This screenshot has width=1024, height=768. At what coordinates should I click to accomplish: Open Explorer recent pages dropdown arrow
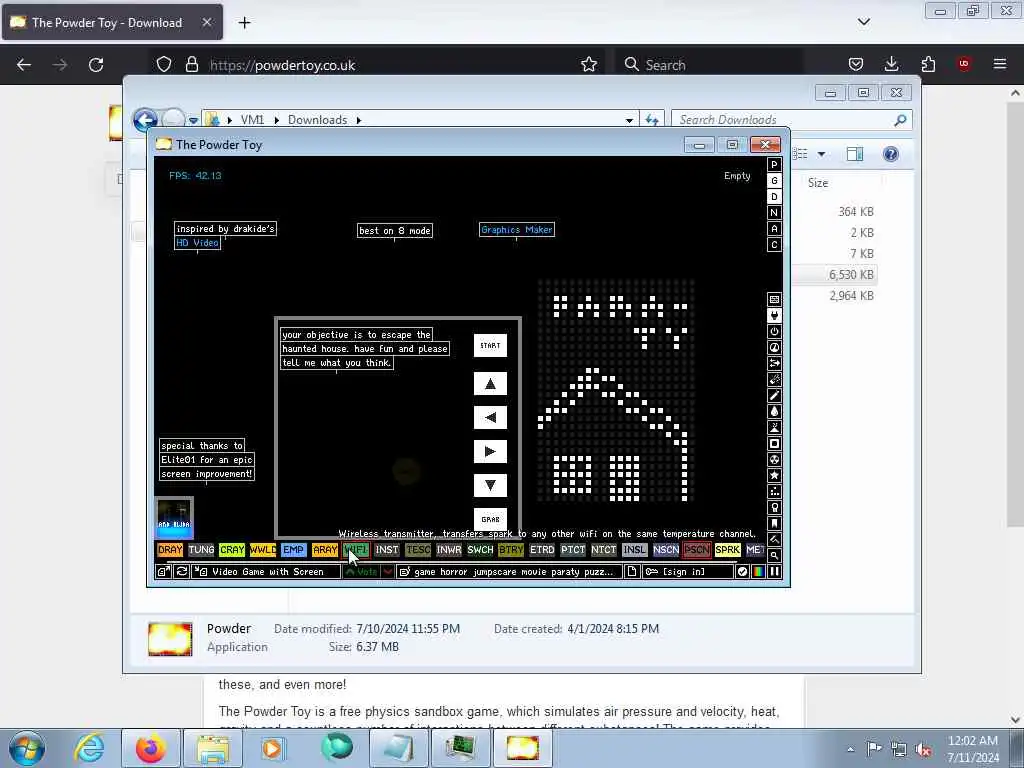(193, 121)
